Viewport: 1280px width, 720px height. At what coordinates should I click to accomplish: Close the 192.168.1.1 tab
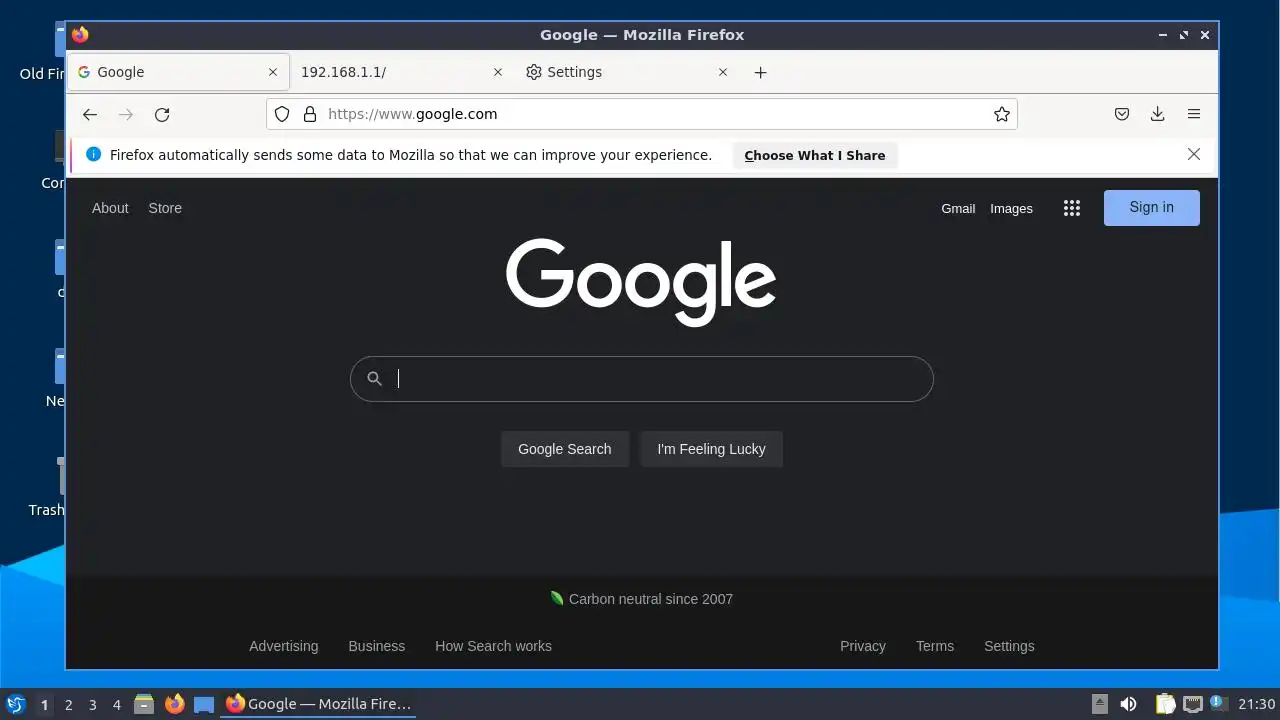click(x=498, y=72)
